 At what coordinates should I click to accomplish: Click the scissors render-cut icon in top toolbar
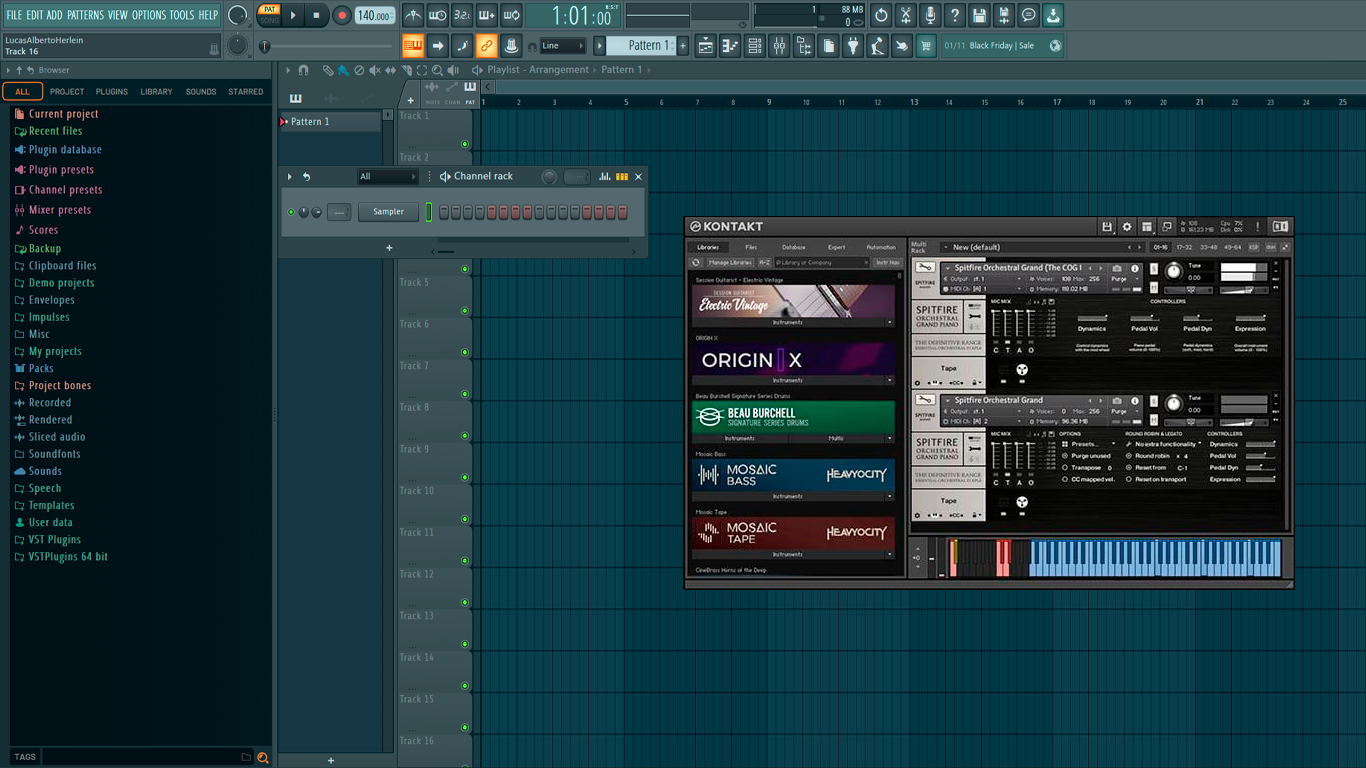(906, 15)
